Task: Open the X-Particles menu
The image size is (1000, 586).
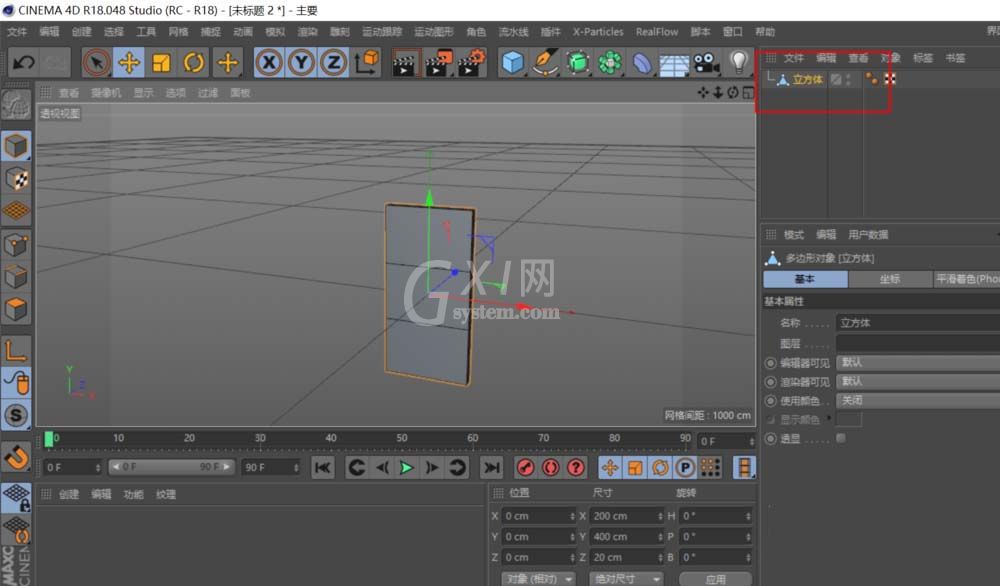Action: click(x=598, y=32)
